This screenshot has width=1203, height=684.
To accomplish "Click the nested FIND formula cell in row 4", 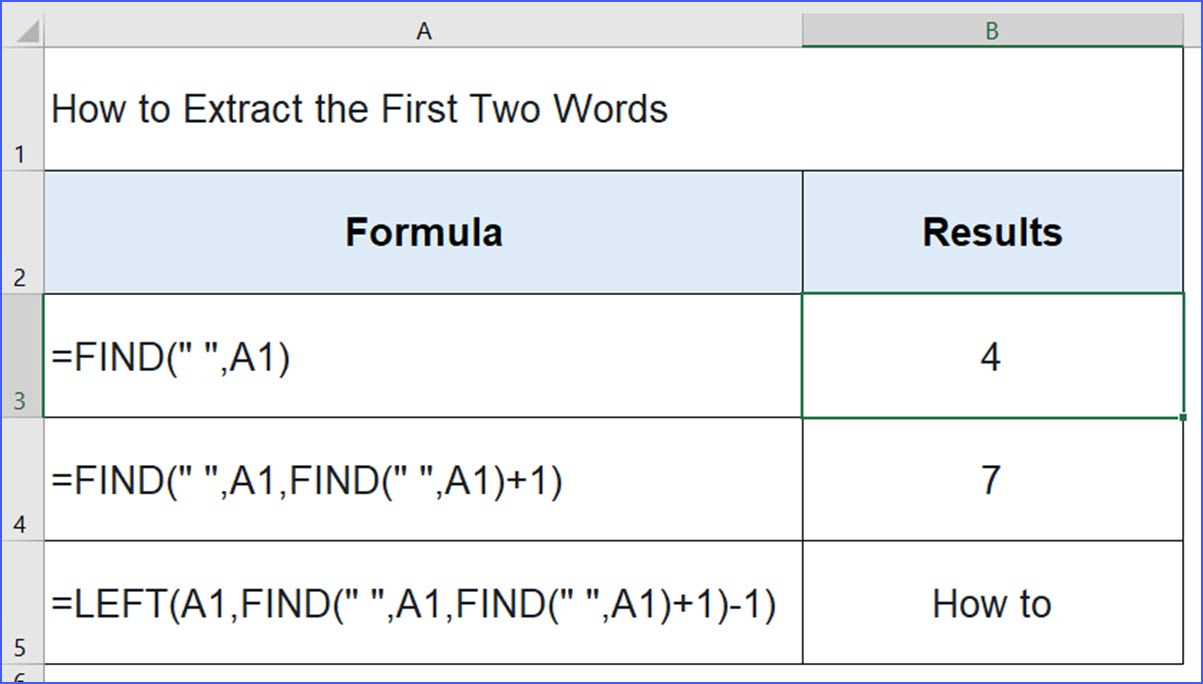I will pyautogui.click(x=423, y=480).
